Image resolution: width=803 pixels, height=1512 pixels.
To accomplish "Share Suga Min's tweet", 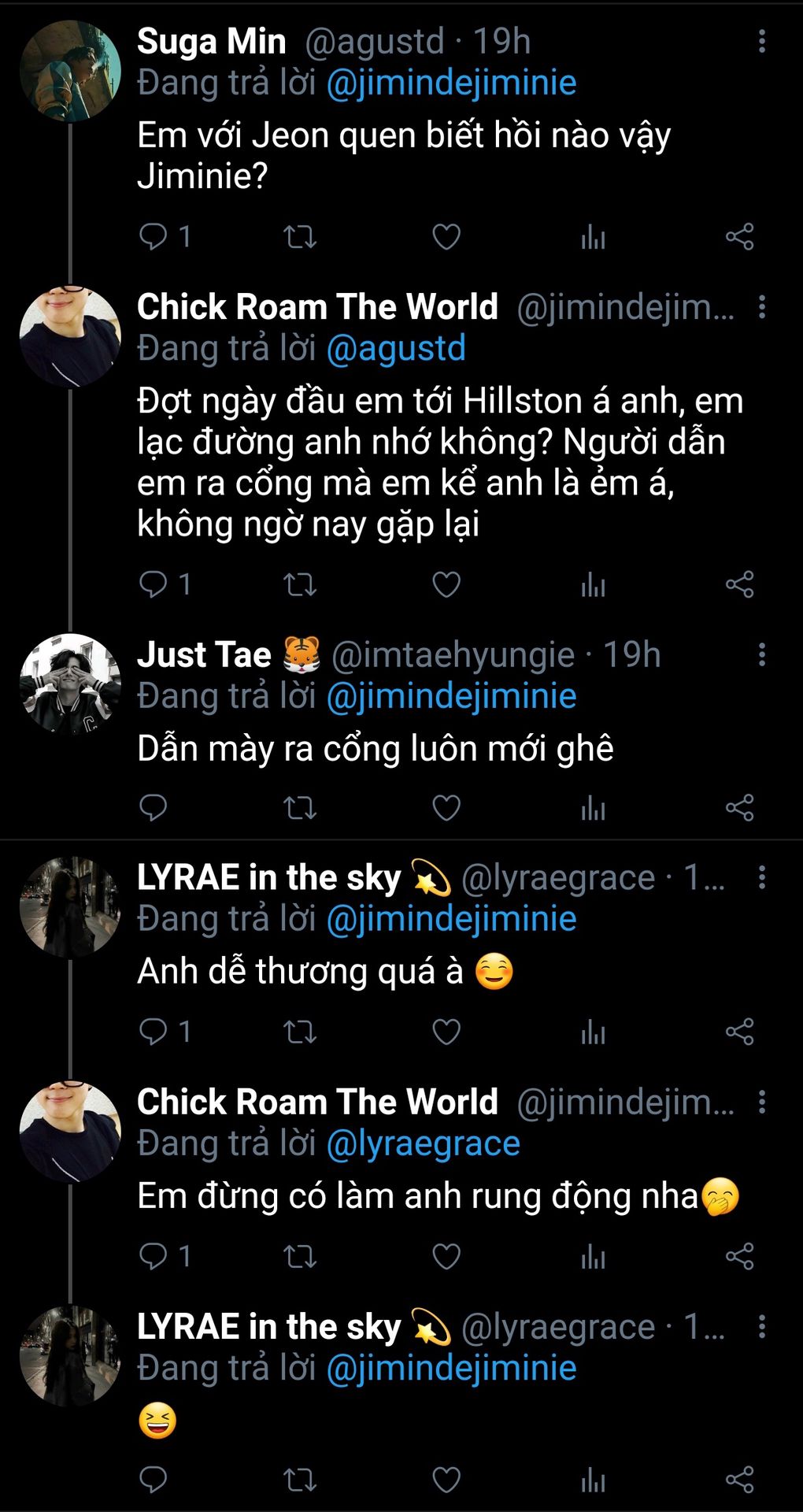I will (739, 236).
